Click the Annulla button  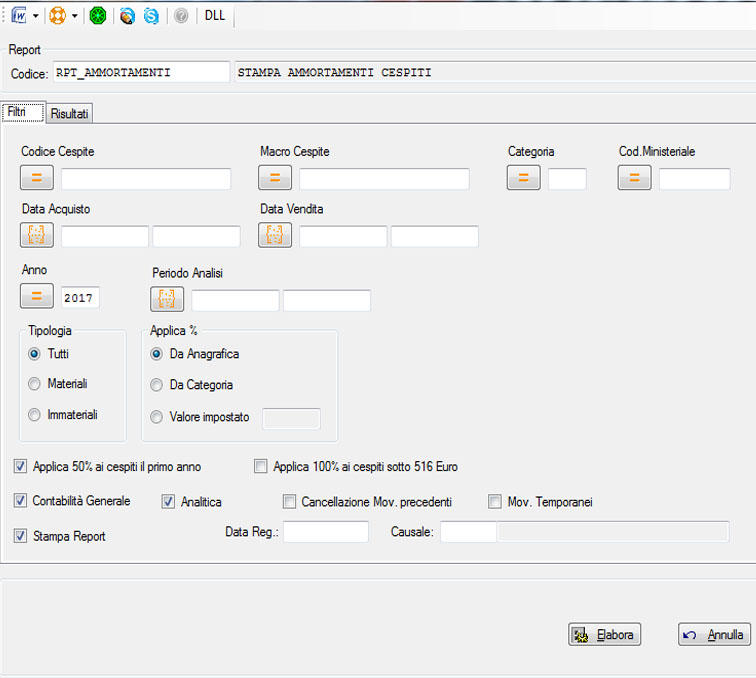click(715, 635)
